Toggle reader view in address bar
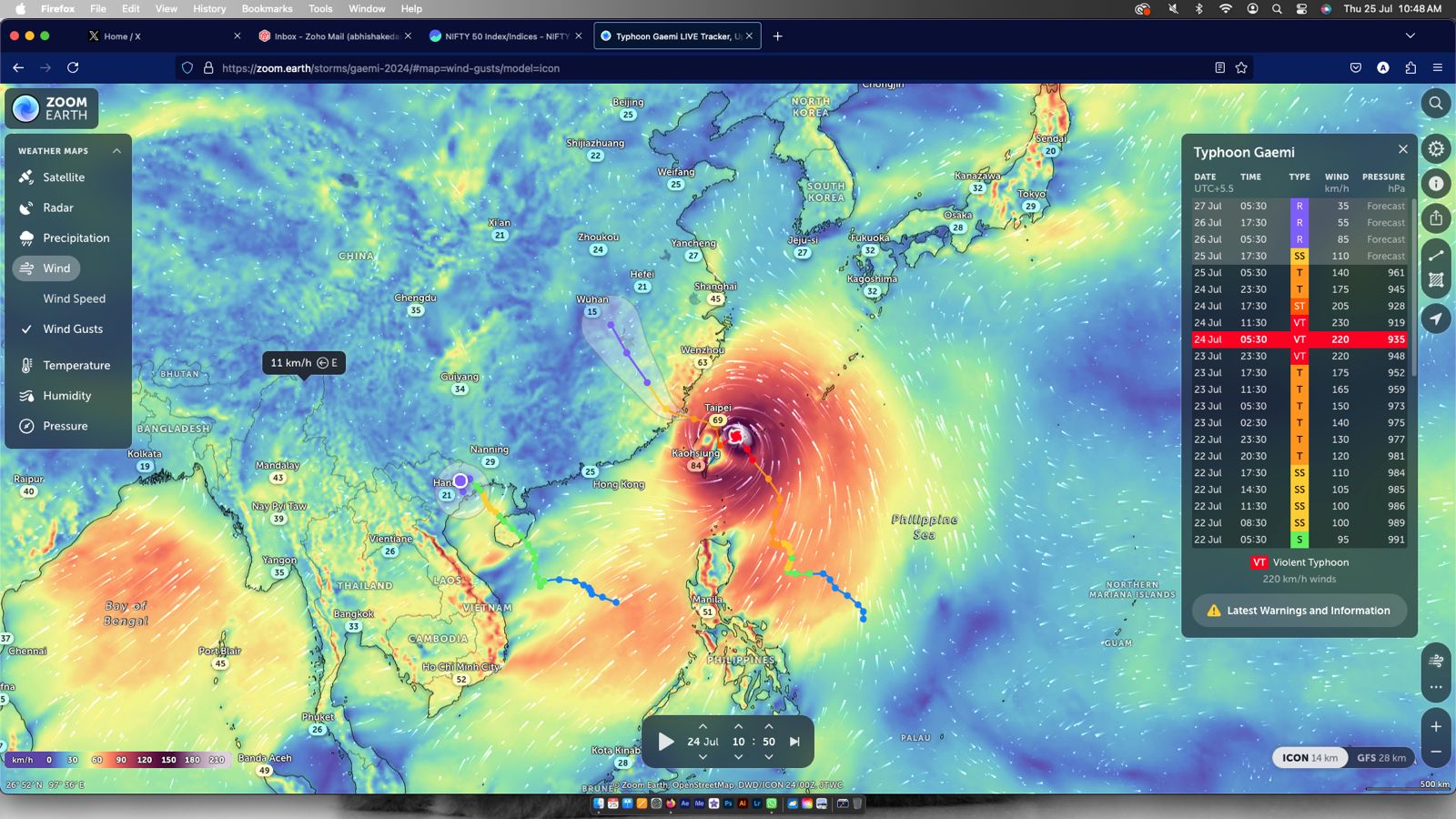 [1219, 67]
